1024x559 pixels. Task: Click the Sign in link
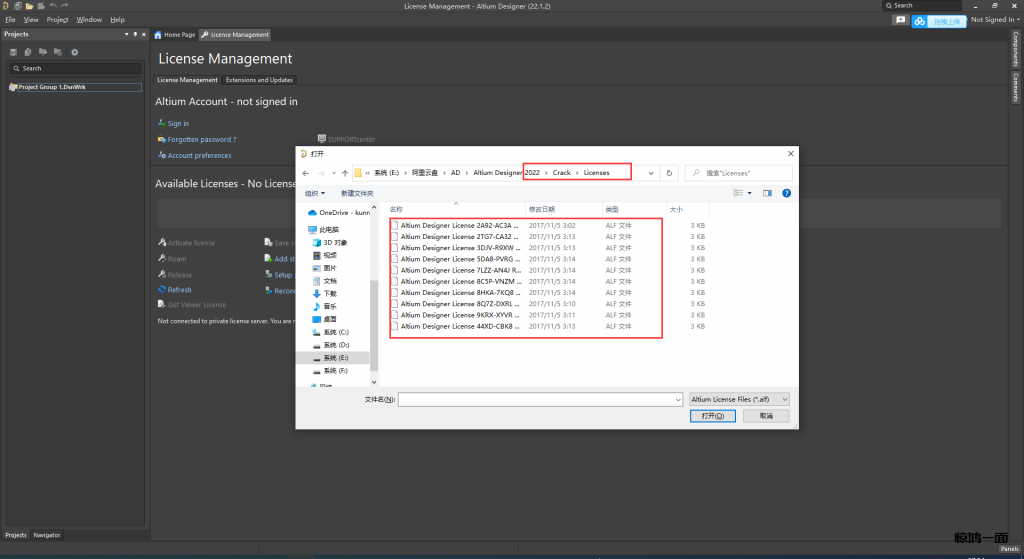[x=178, y=123]
